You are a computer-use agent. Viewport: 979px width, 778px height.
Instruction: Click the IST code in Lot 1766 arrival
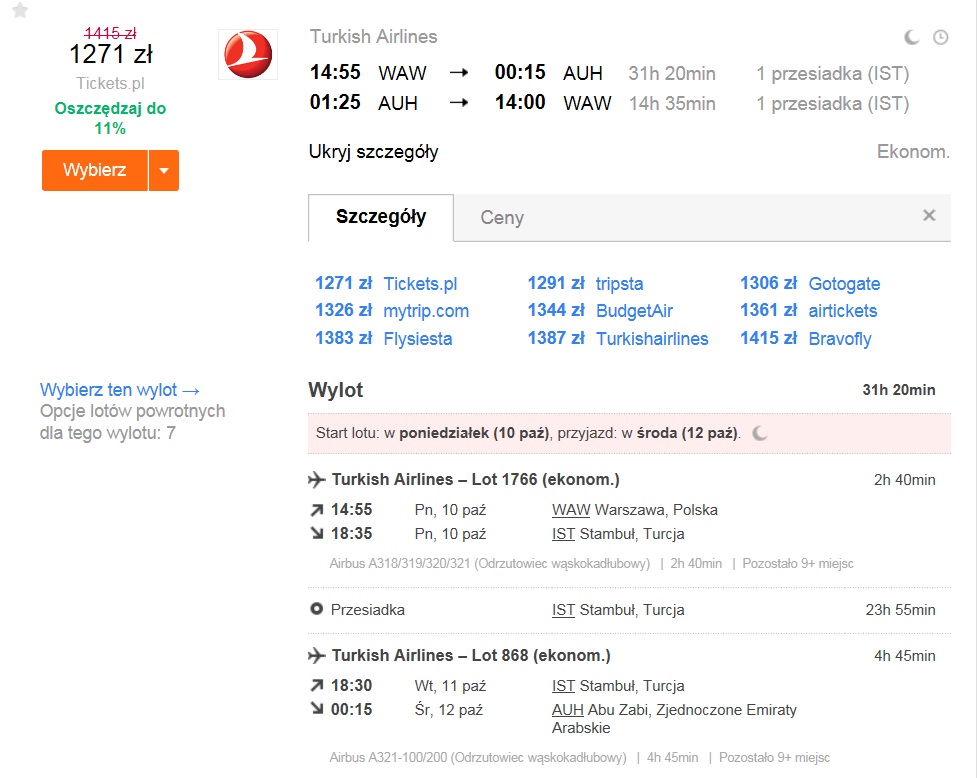563,534
